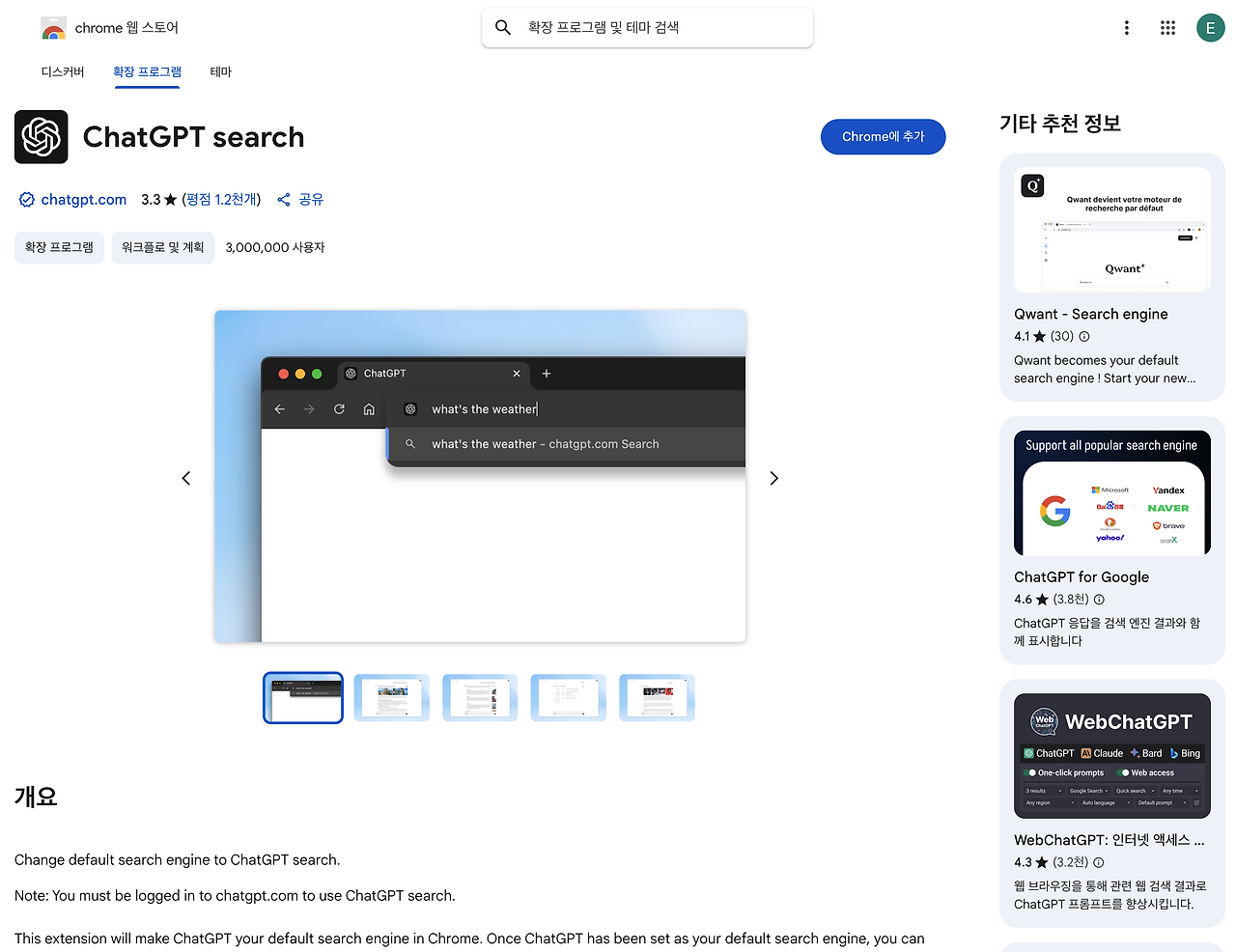Click the Chrome에 추가 button
1236x952 pixels.
pyautogui.click(x=883, y=137)
